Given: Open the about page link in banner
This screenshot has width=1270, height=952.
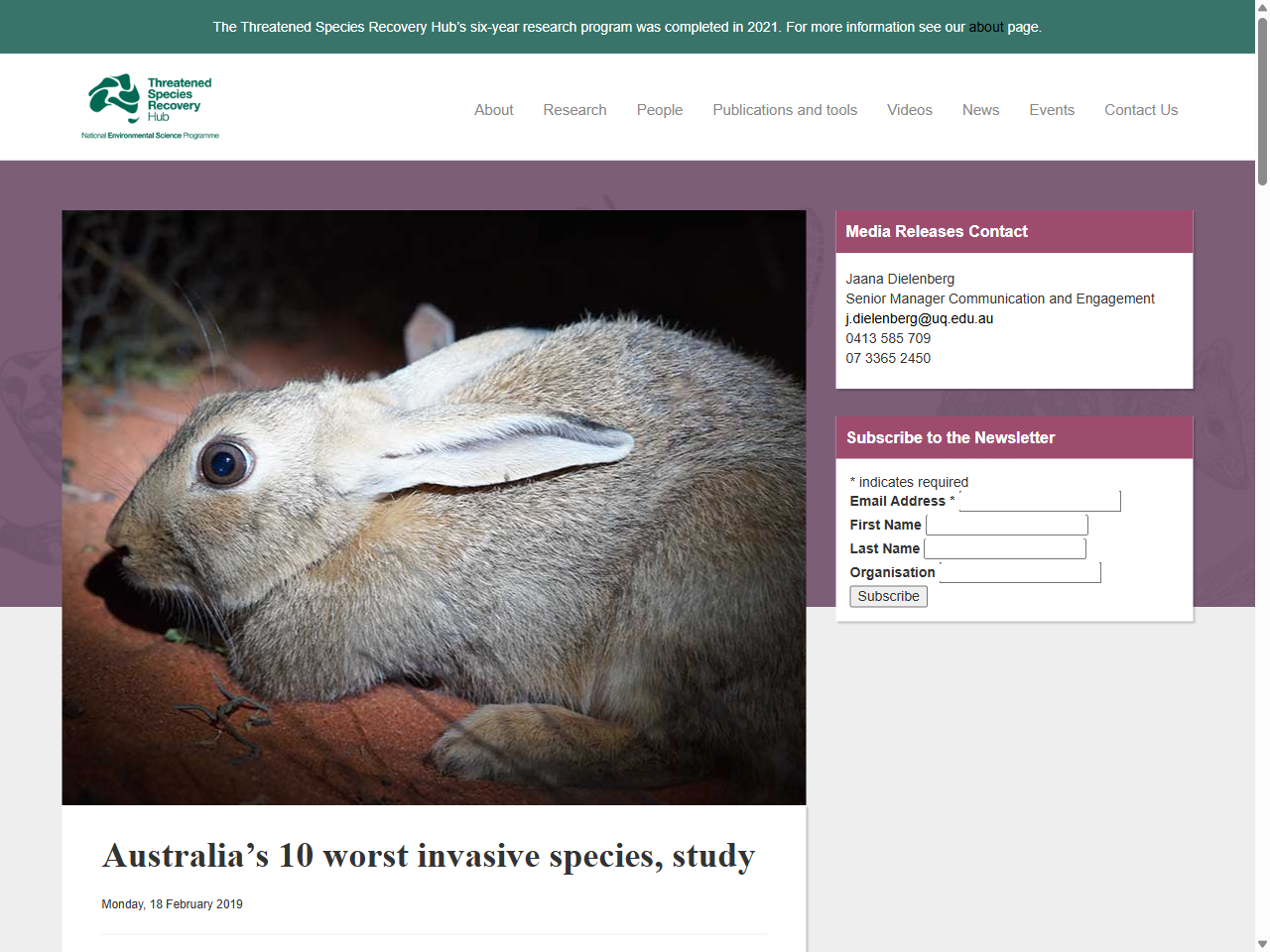Looking at the screenshot, I should pos(986,27).
